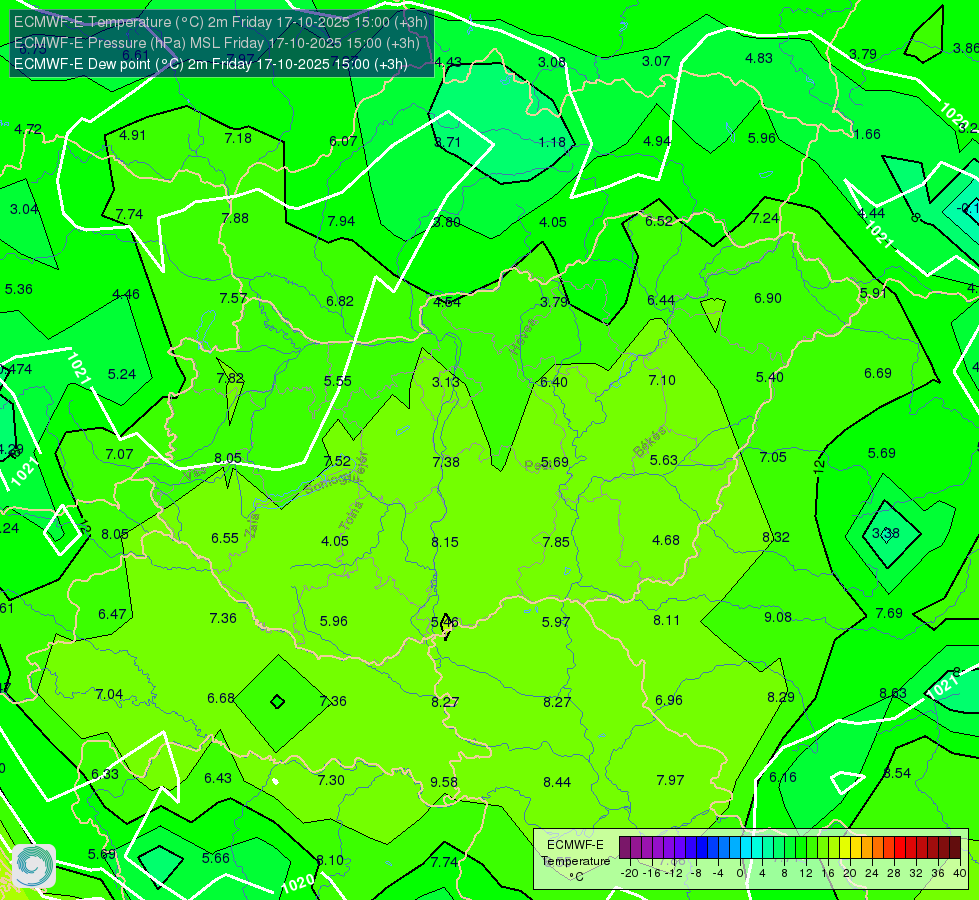Click the dark red 40°C legend swatch
This screenshot has height=900, width=979.
(955, 848)
